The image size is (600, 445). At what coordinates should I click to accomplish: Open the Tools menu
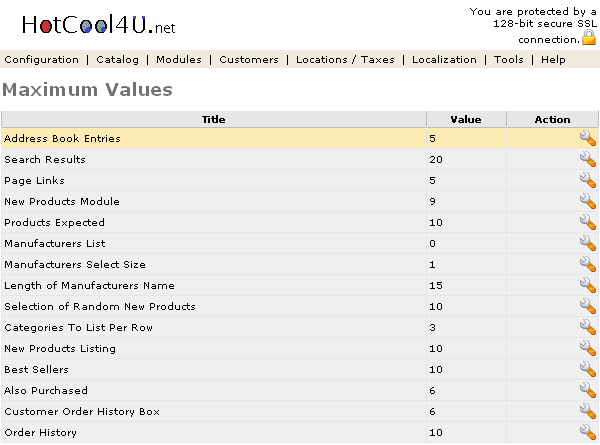click(509, 60)
